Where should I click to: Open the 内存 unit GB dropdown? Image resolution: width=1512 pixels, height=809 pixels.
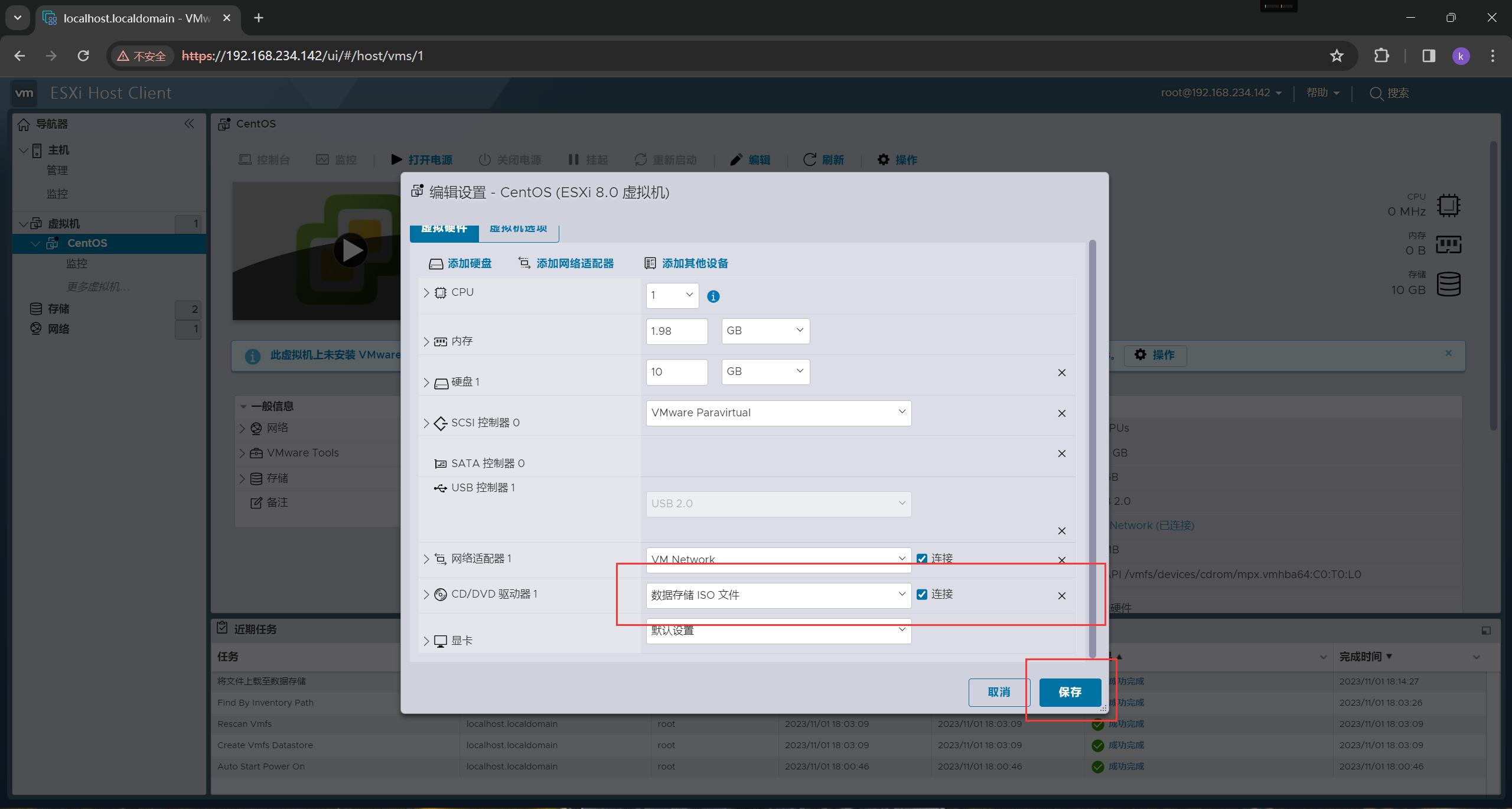coord(765,331)
